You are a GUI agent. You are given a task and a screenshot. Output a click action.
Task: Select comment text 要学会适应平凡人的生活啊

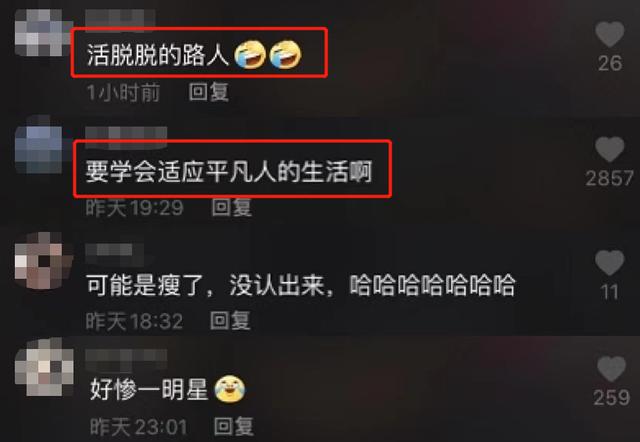pyautogui.click(x=229, y=171)
